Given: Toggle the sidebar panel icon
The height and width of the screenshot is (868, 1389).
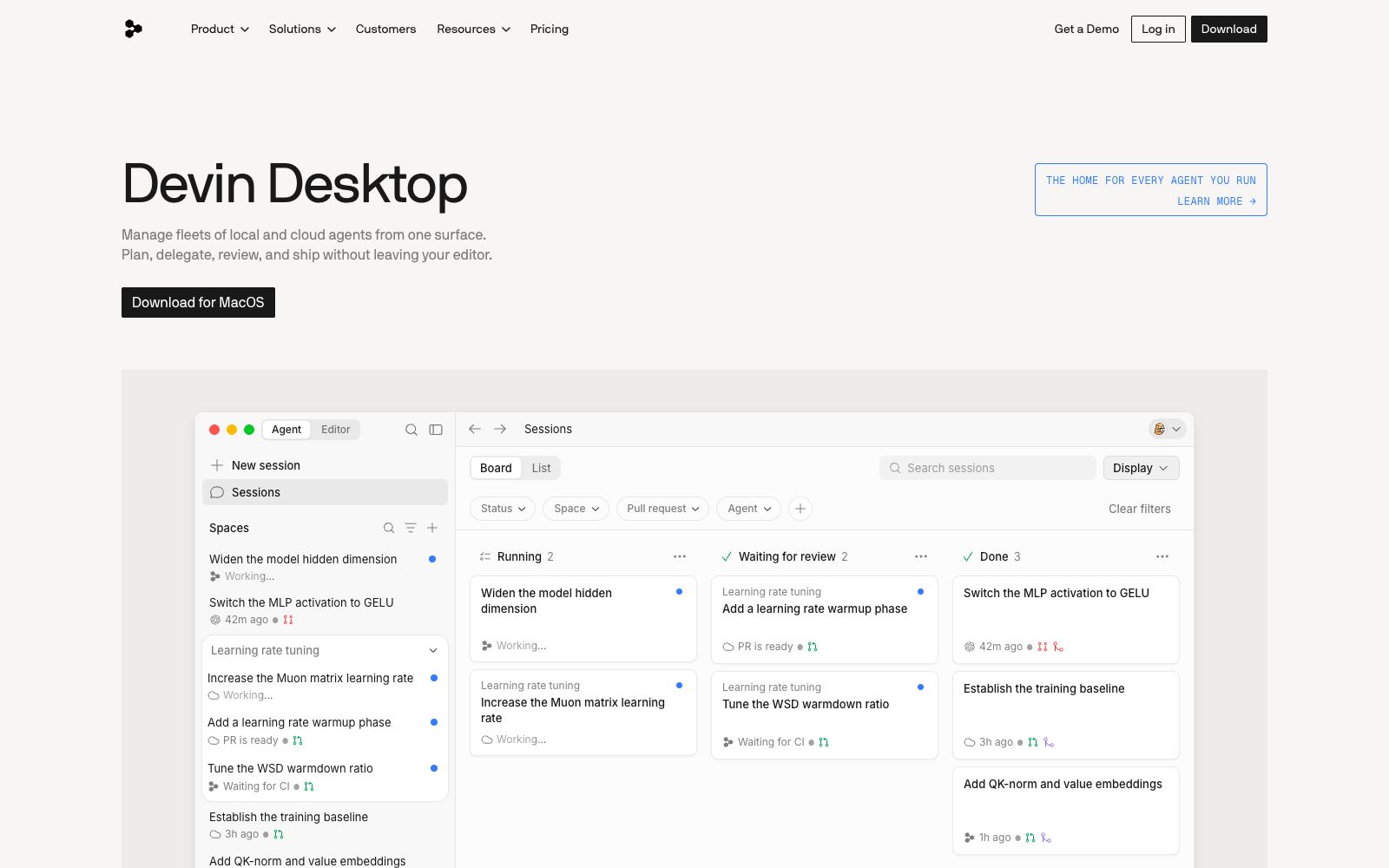Looking at the screenshot, I should pos(436,430).
